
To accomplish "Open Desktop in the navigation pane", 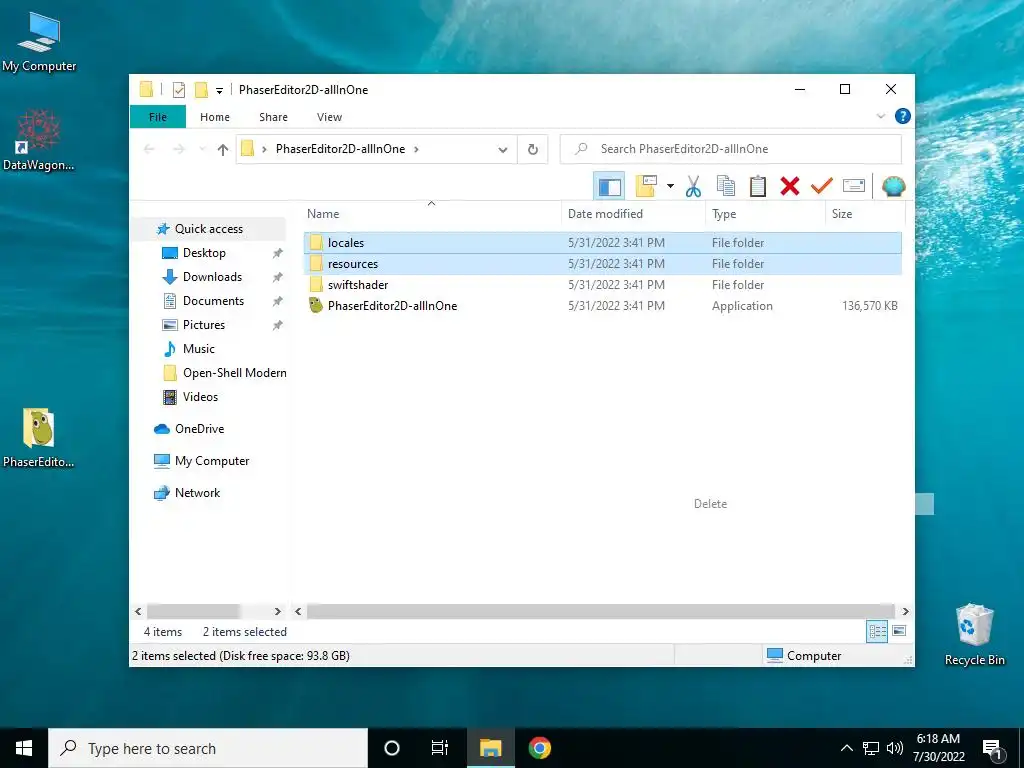I will 204,253.
